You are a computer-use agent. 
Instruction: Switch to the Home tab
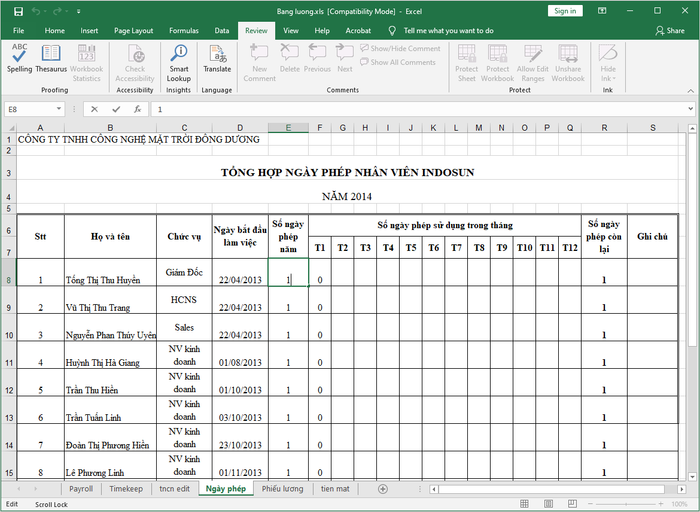tap(54, 30)
